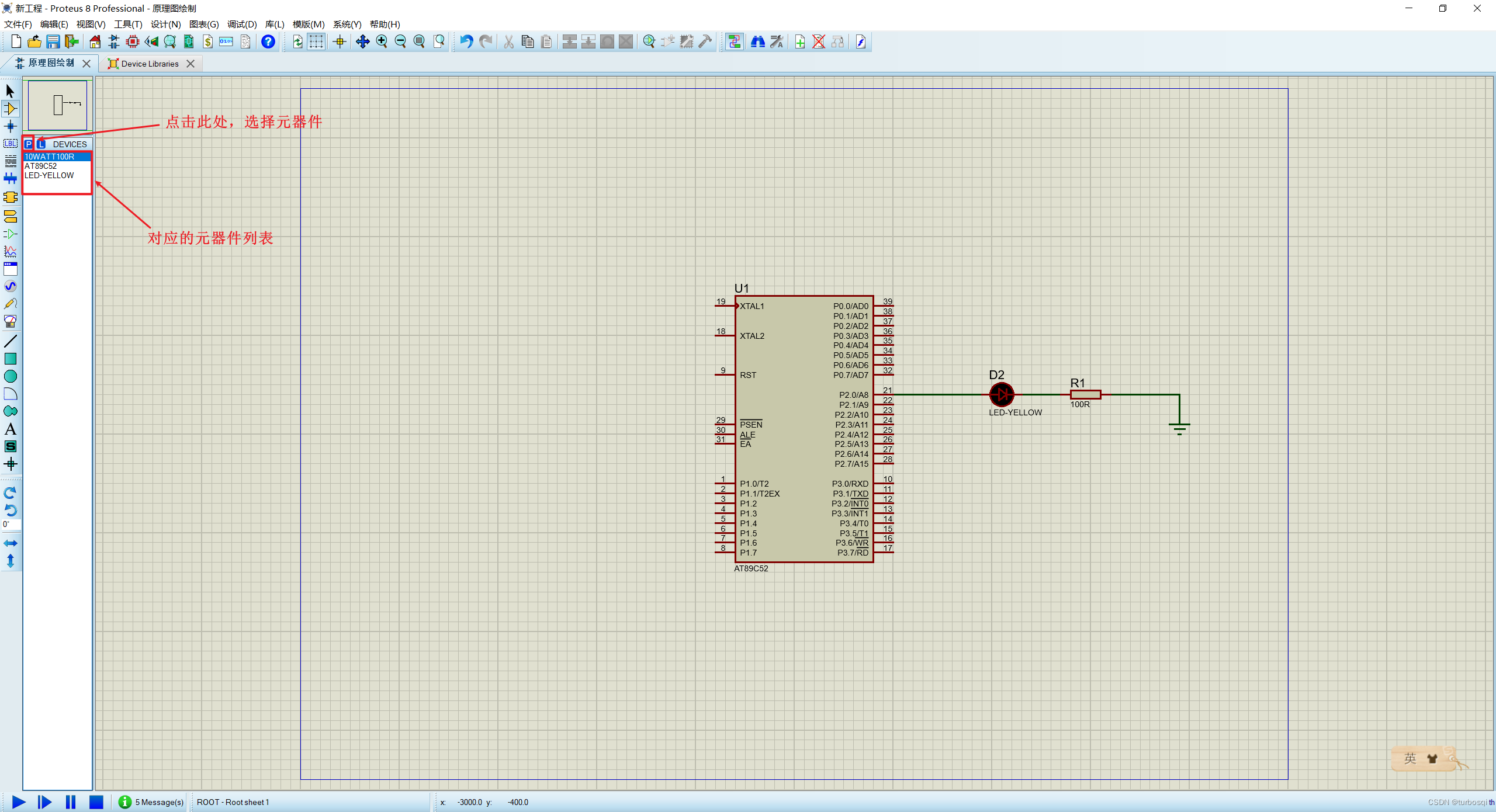
Task: Open the 视图(V) menu
Action: pos(91,24)
